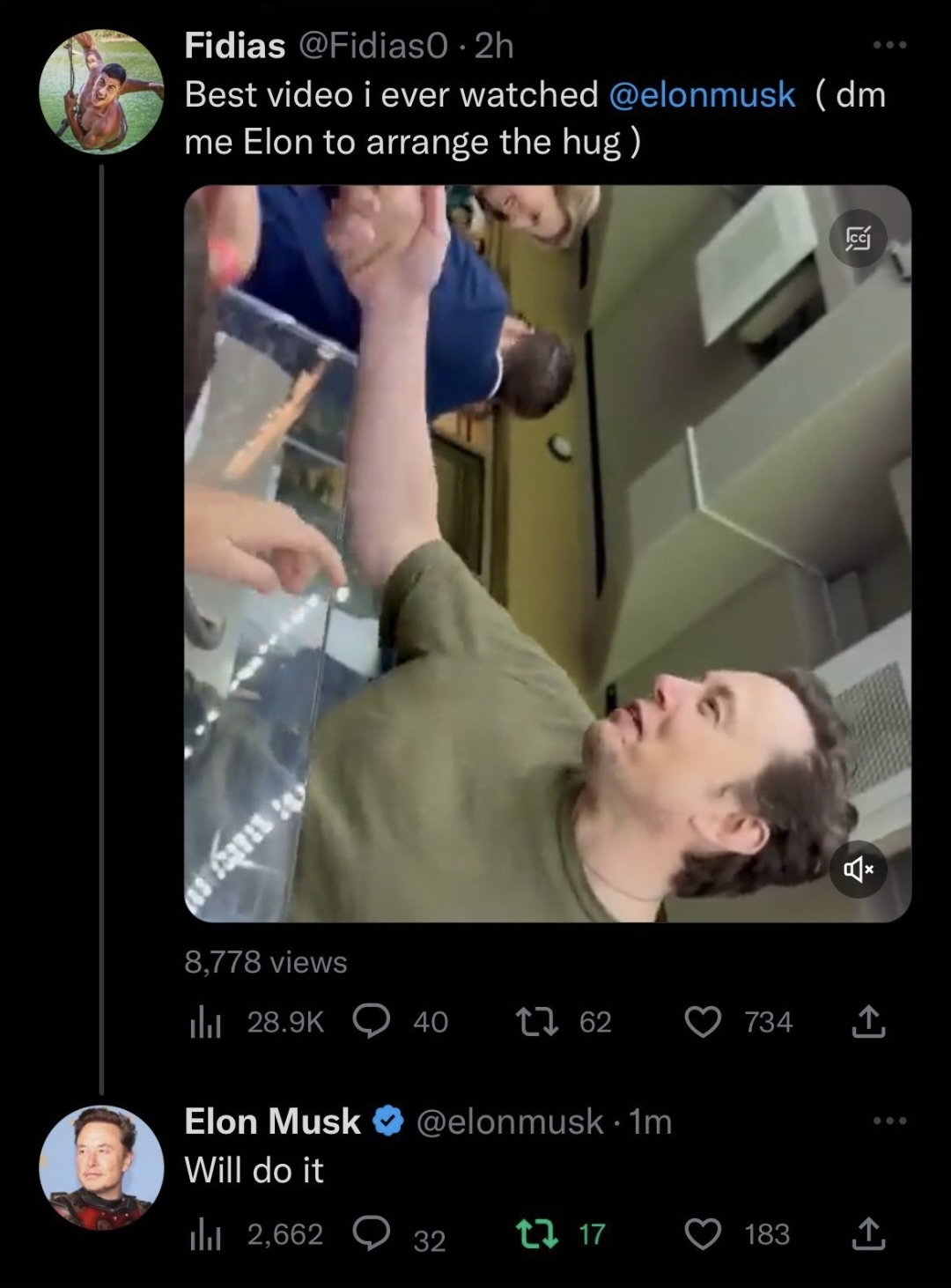Share Elon Musk's reply
951x1288 pixels.
868,1233
